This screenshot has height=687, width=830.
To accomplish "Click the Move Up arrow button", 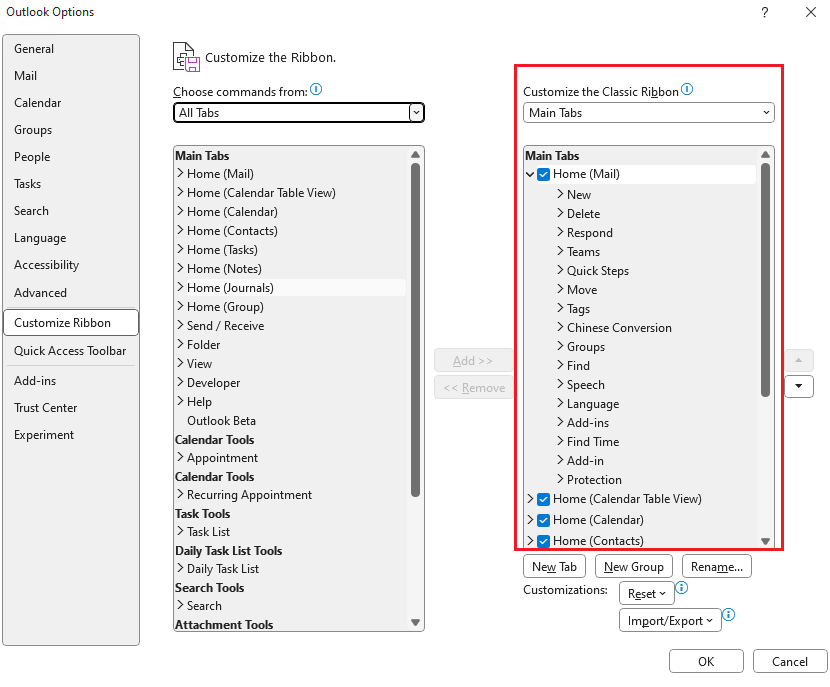I will click(799, 360).
